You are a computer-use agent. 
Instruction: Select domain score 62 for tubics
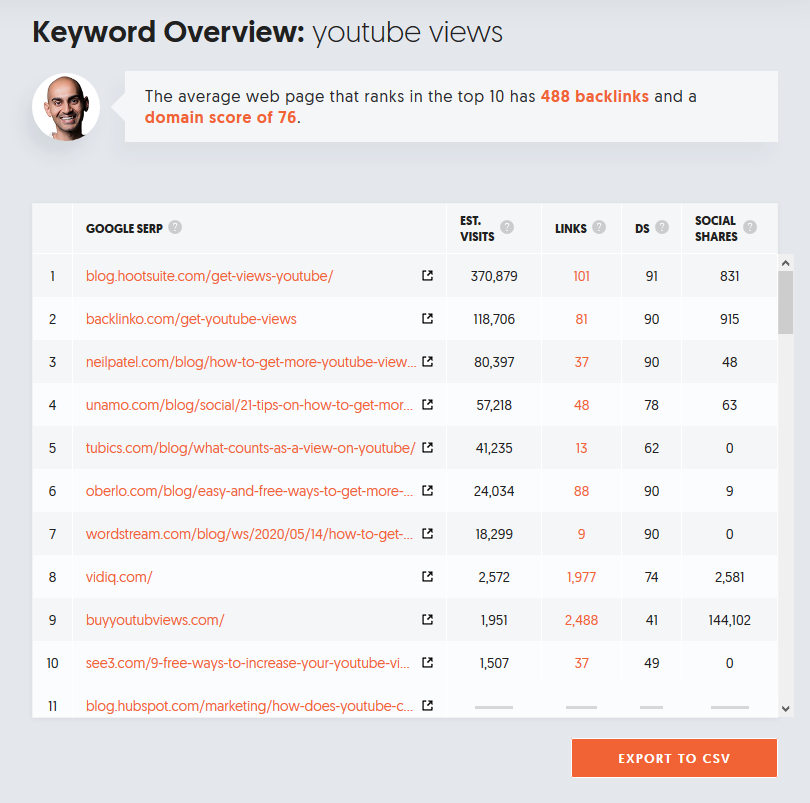click(x=651, y=448)
